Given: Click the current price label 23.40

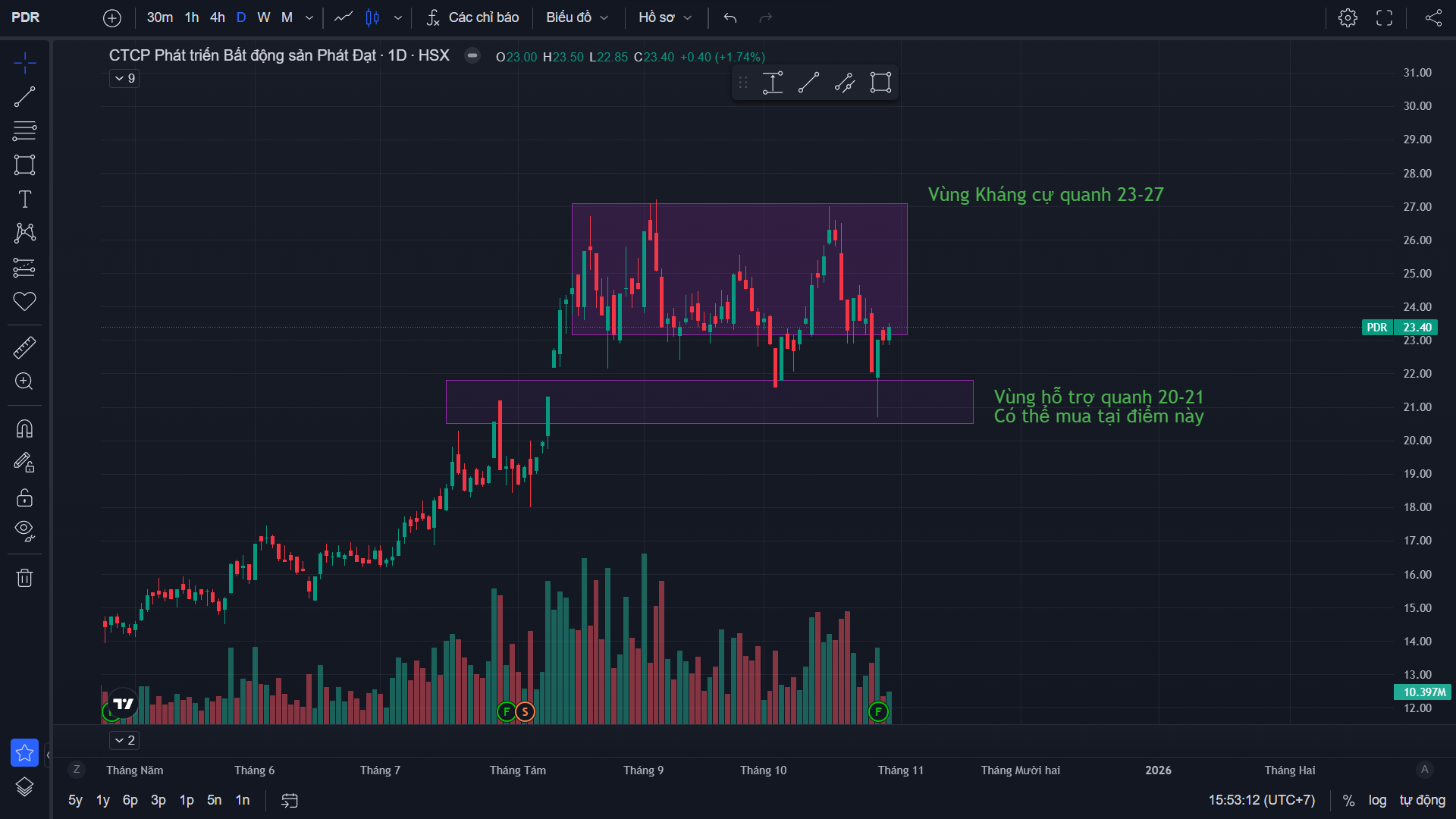Looking at the screenshot, I should (1417, 328).
